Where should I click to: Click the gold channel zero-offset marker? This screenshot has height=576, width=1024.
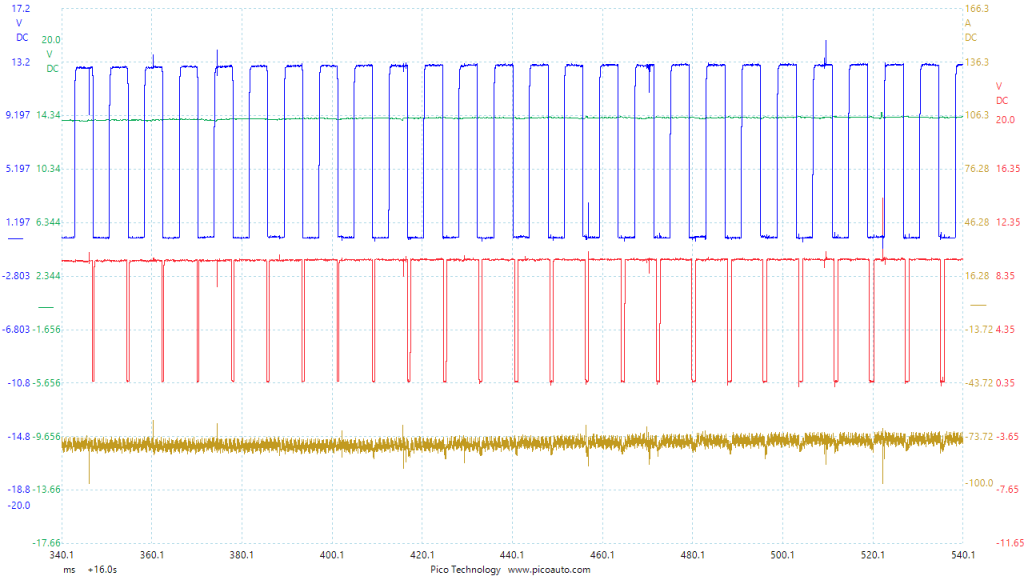click(978, 305)
